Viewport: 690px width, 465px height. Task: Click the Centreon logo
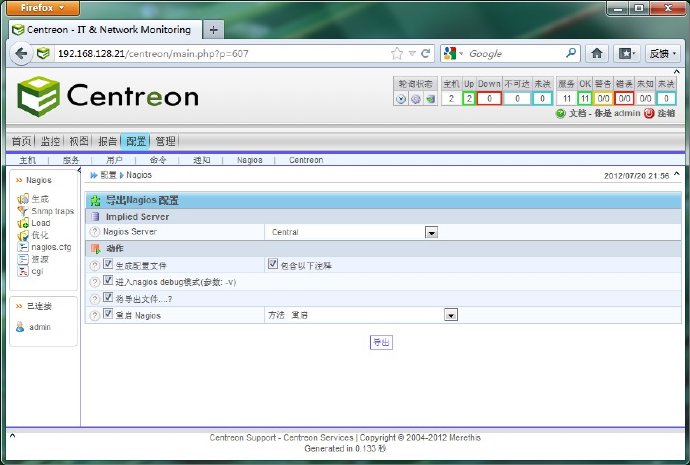(108, 96)
